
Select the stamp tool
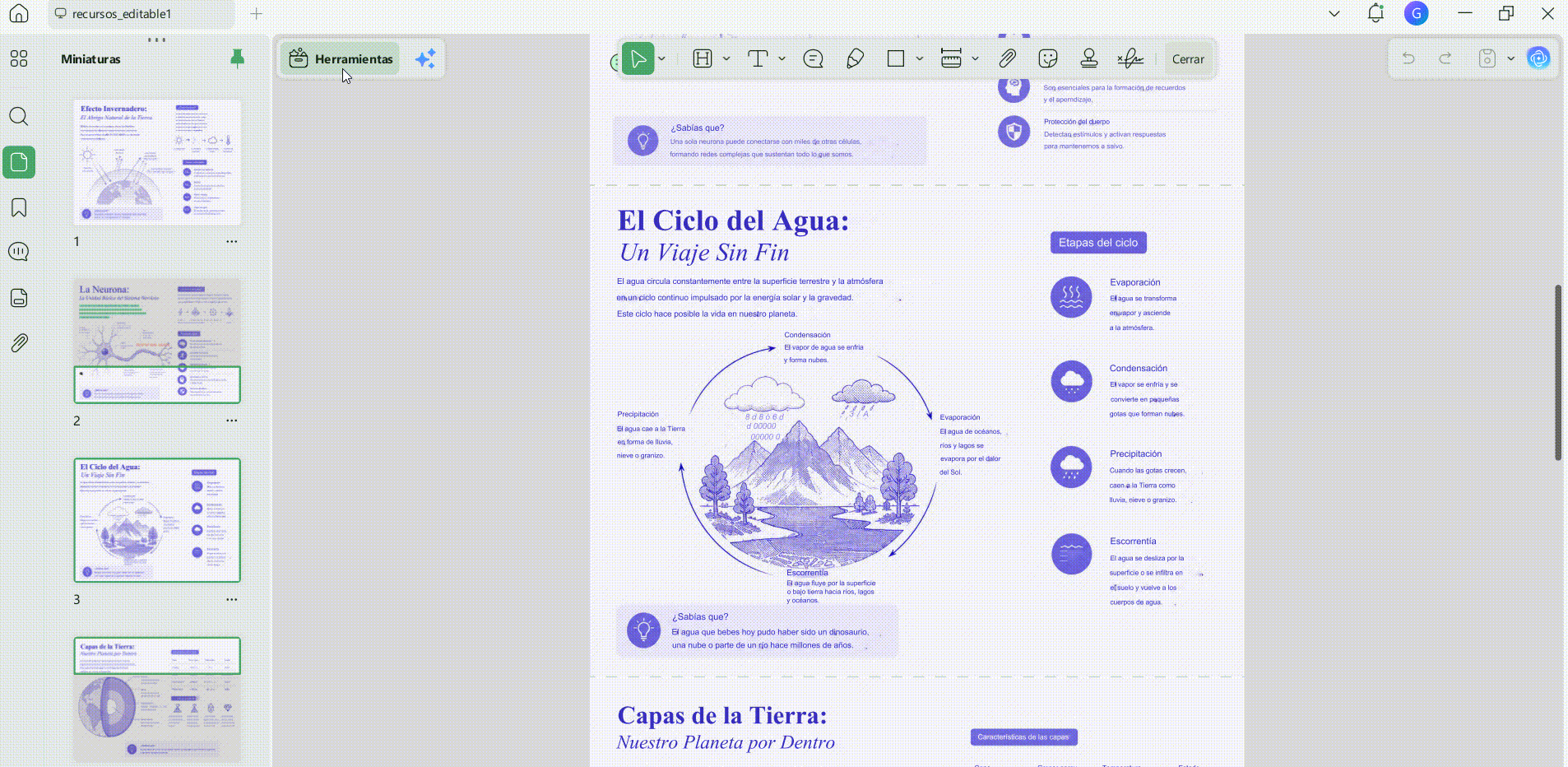pos(1089,58)
